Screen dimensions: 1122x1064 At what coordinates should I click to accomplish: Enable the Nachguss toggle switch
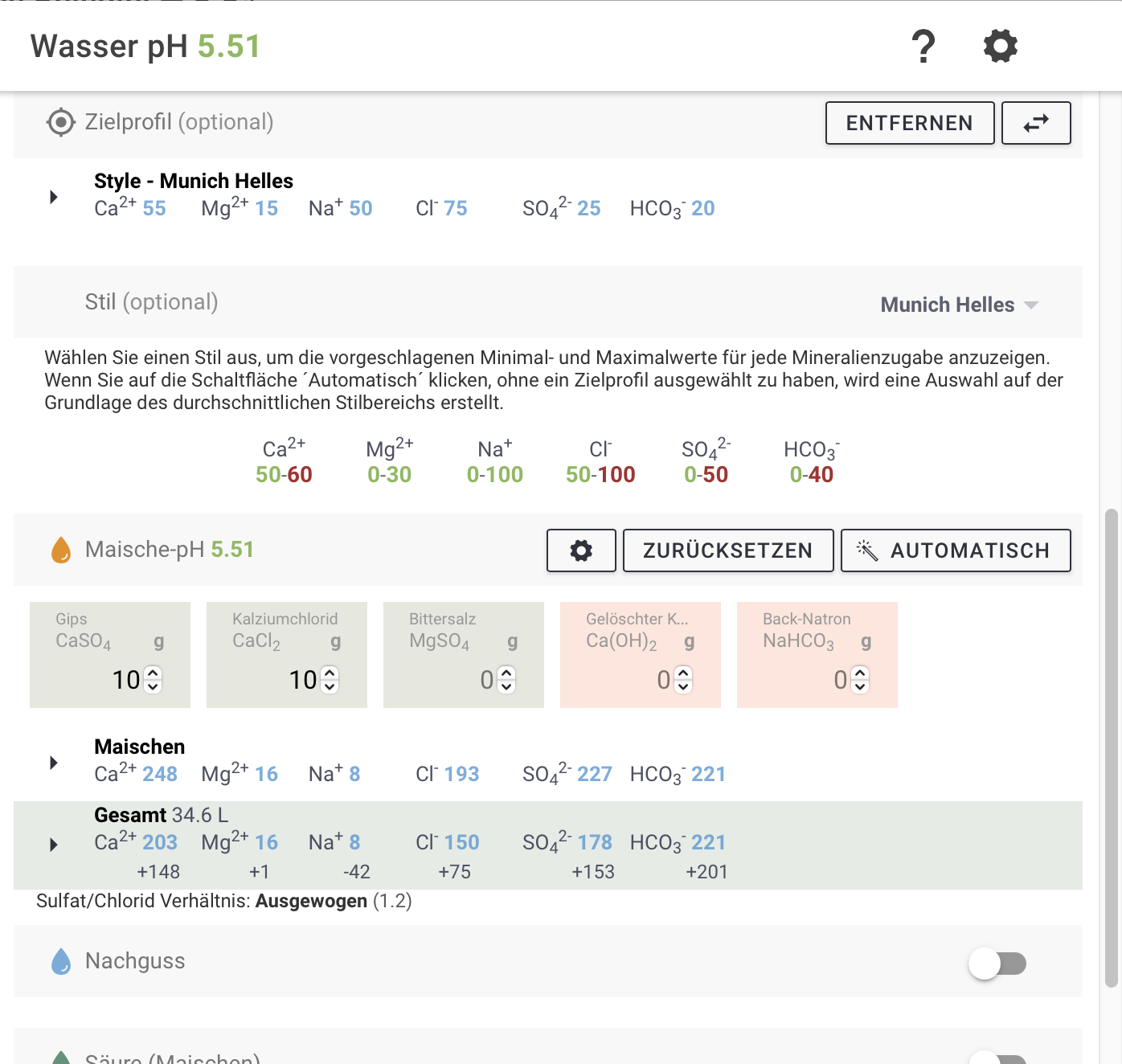pos(997,963)
